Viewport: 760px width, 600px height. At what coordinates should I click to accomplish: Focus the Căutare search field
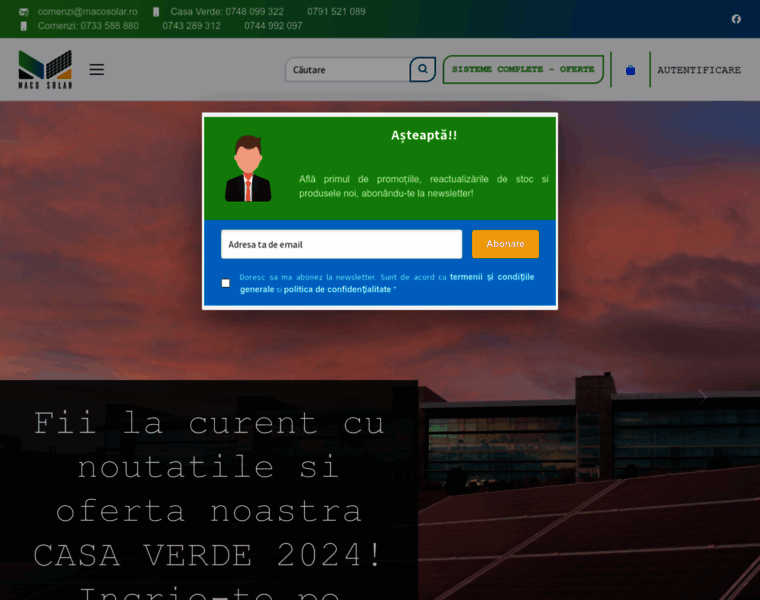348,70
